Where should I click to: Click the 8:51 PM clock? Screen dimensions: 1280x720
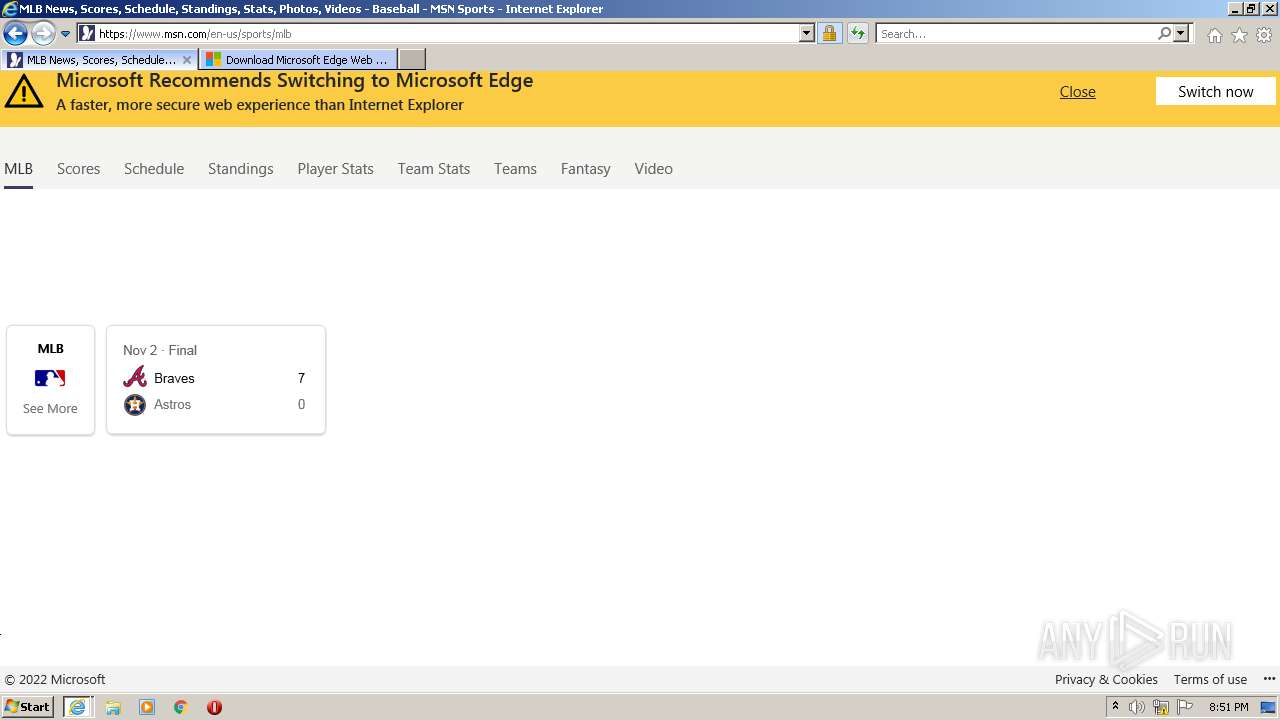(x=1228, y=707)
